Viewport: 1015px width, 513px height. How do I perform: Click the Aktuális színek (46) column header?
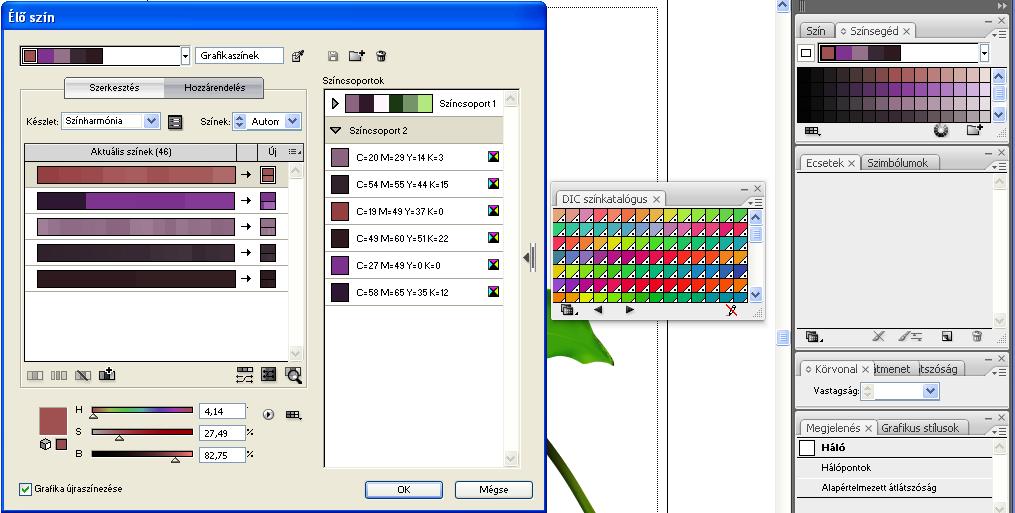coord(131,152)
